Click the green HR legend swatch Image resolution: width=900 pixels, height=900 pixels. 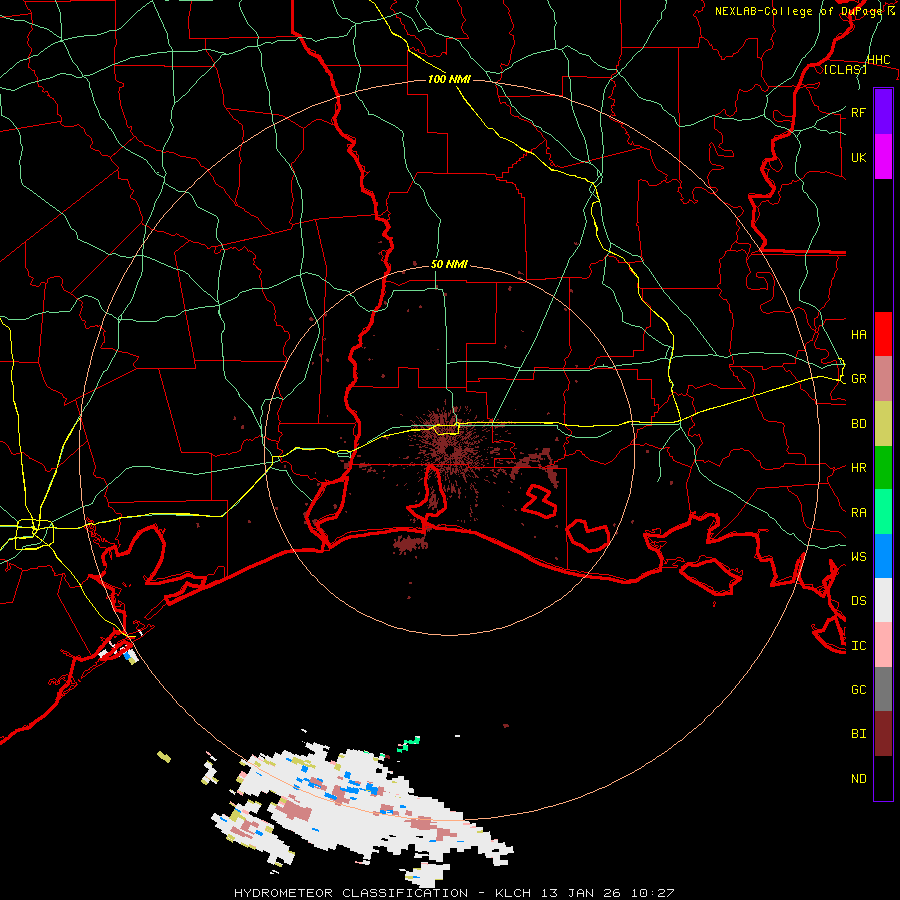click(883, 468)
